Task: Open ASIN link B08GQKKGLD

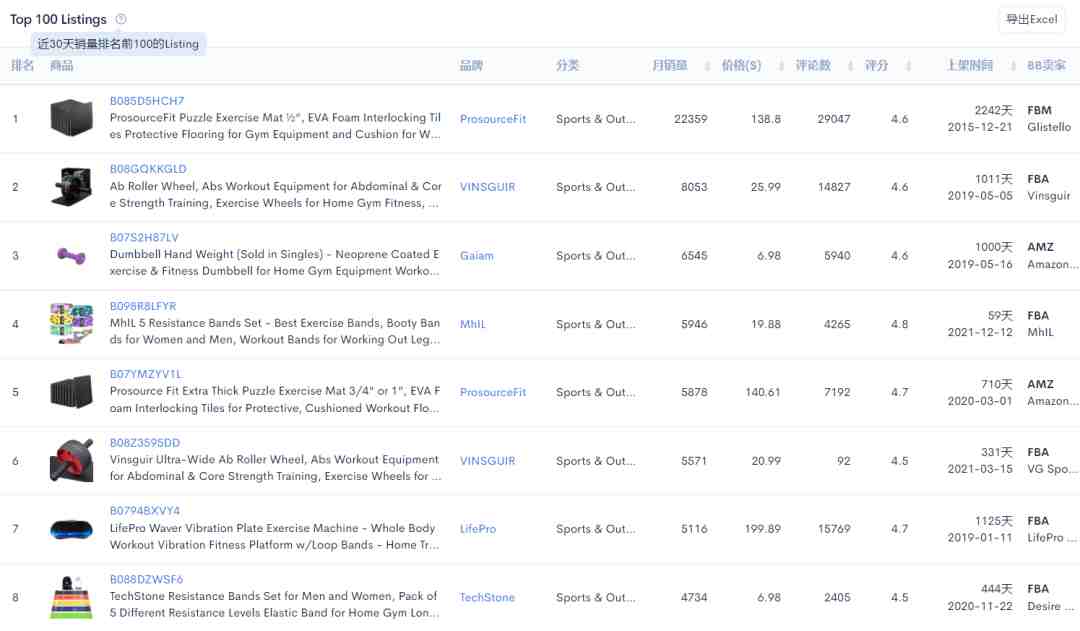Action: coord(148,169)
